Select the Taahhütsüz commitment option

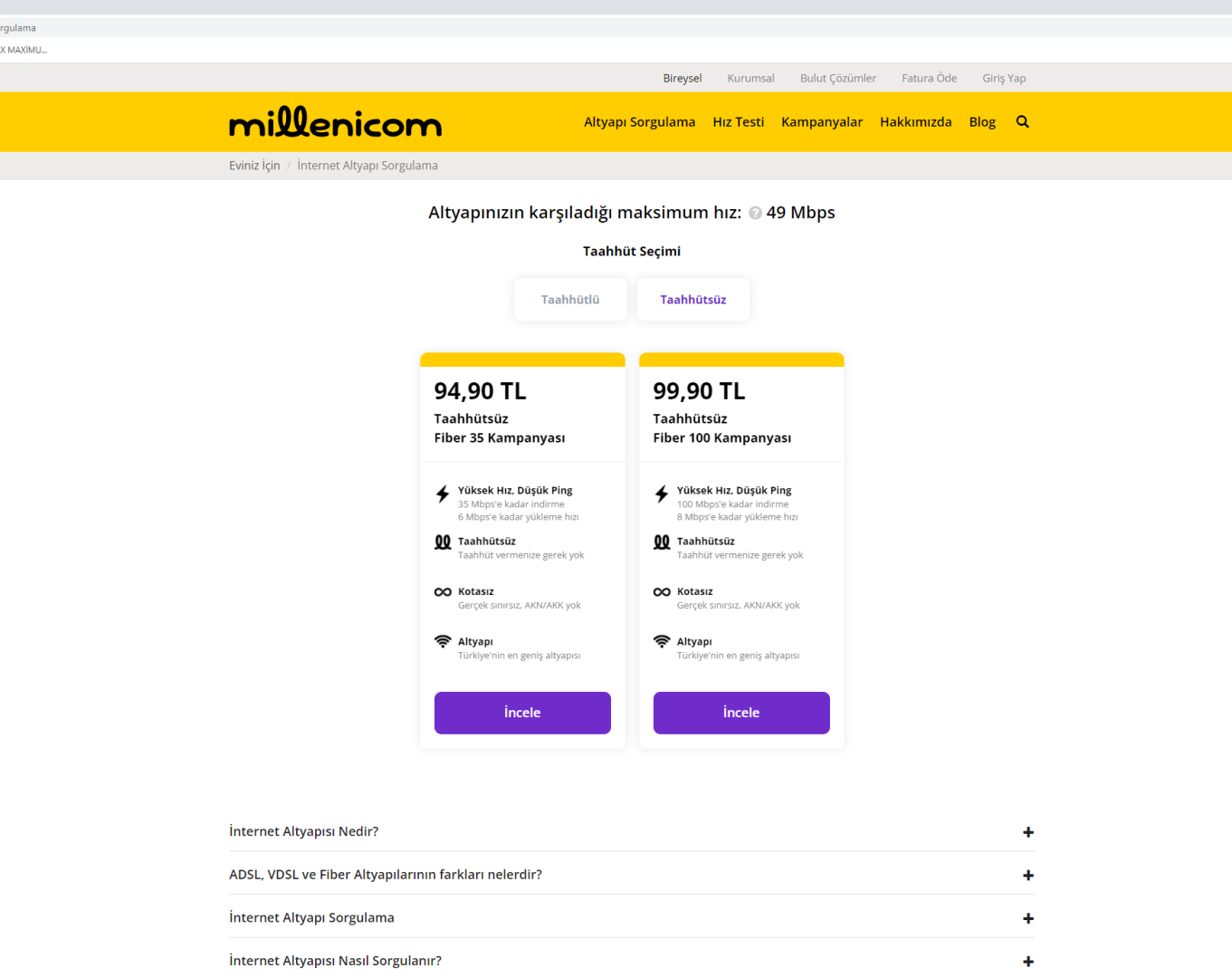pyautogui.click(x=693, y=300)
